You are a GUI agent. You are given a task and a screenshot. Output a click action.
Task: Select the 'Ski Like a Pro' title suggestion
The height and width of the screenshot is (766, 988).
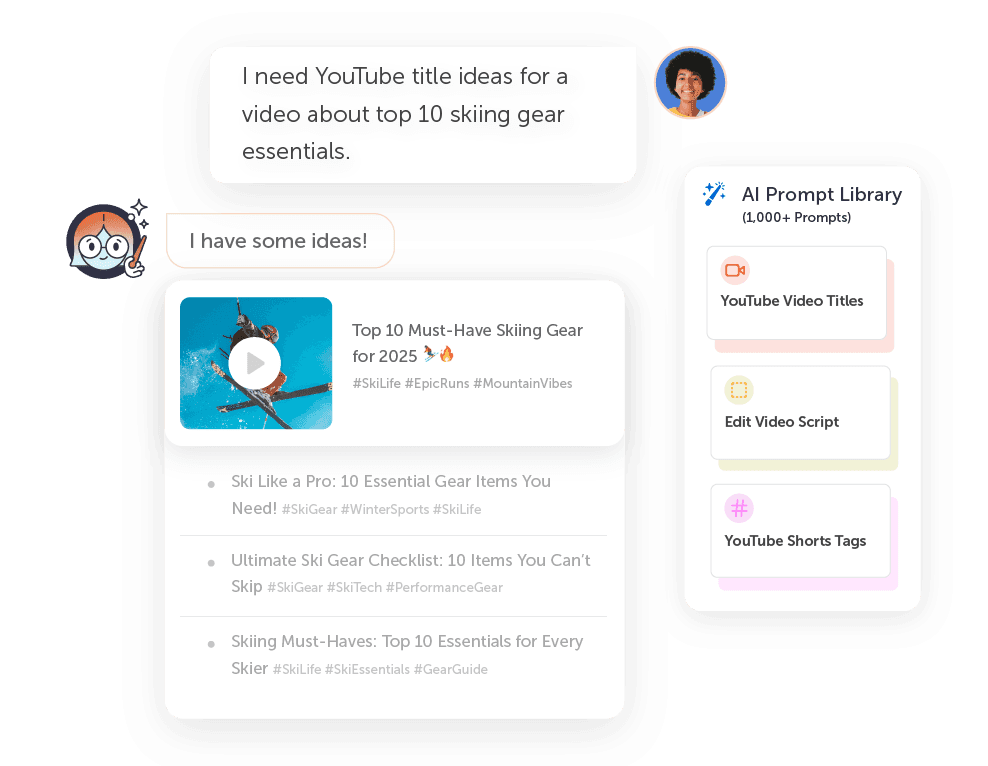click(x=393, y=495)
